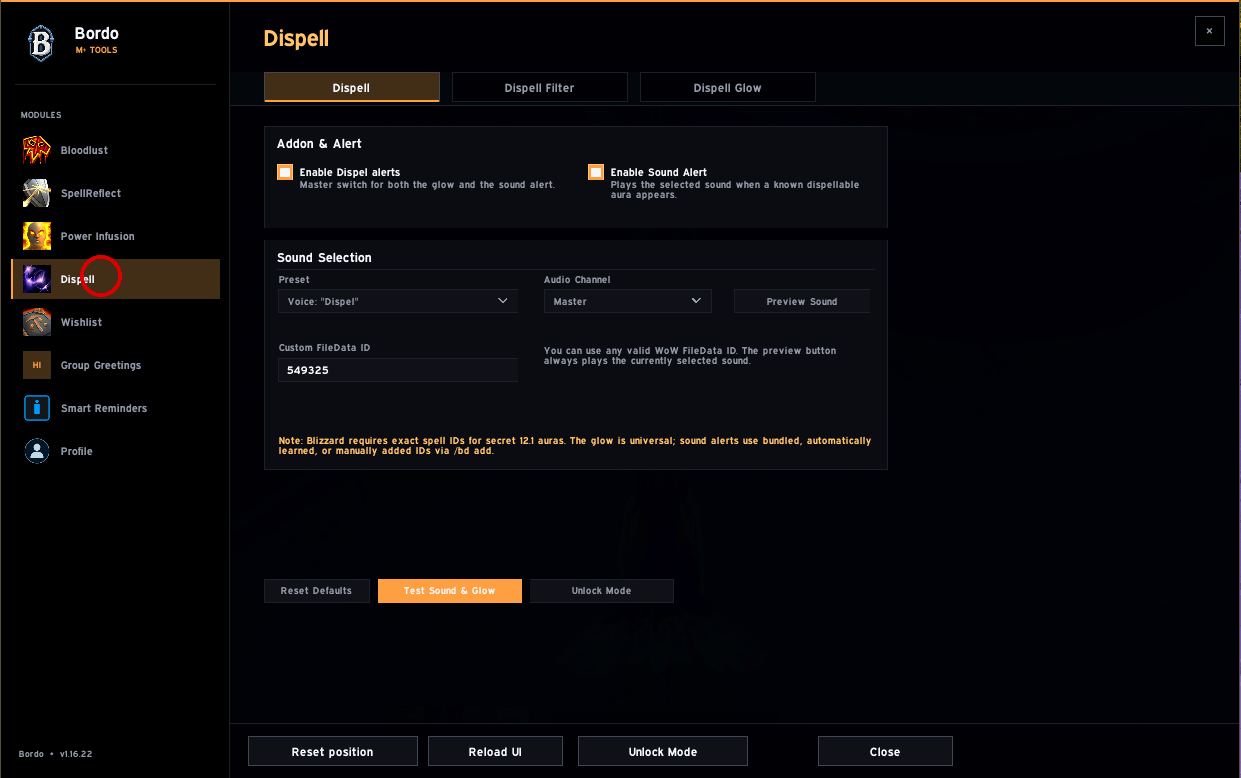Click the Sound Selection section heading

tap(324, 258)
